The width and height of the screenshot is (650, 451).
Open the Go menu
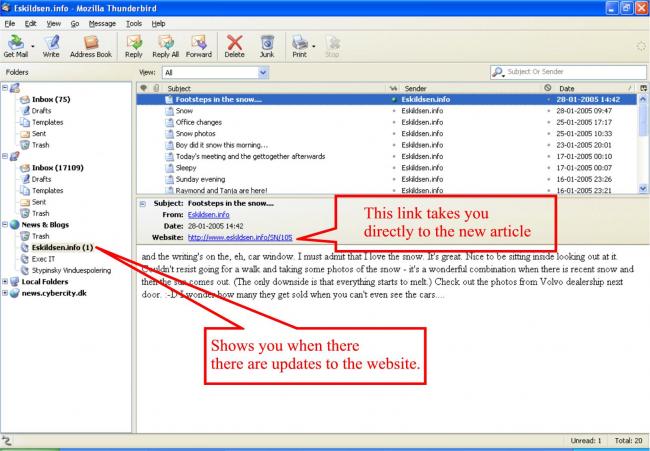click(x=75, y=24)
